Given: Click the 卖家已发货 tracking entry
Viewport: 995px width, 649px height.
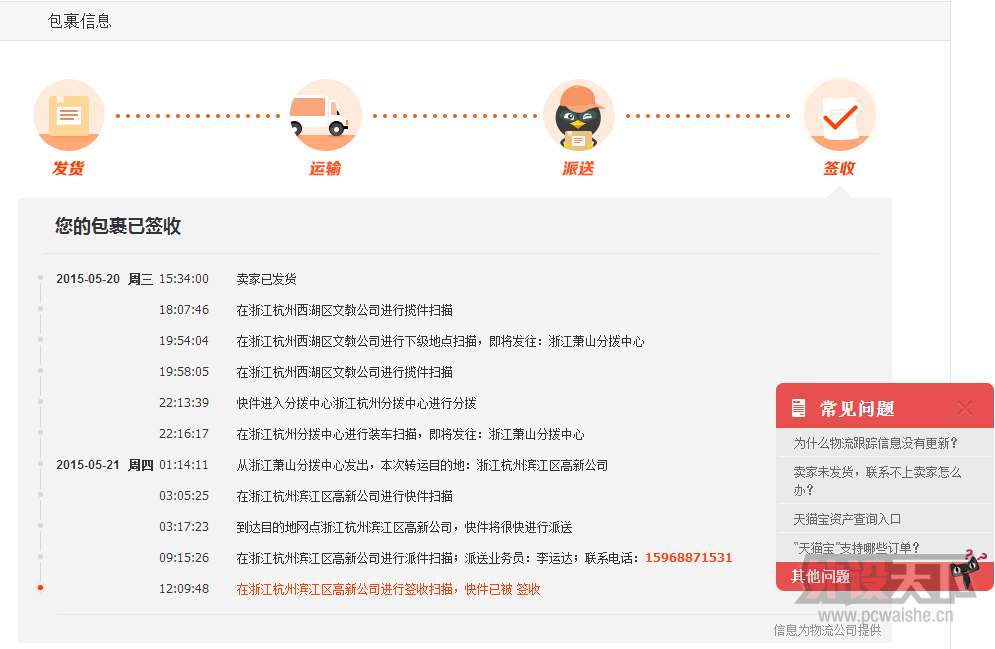Looking at the screenshot, I should click(266, 279).
